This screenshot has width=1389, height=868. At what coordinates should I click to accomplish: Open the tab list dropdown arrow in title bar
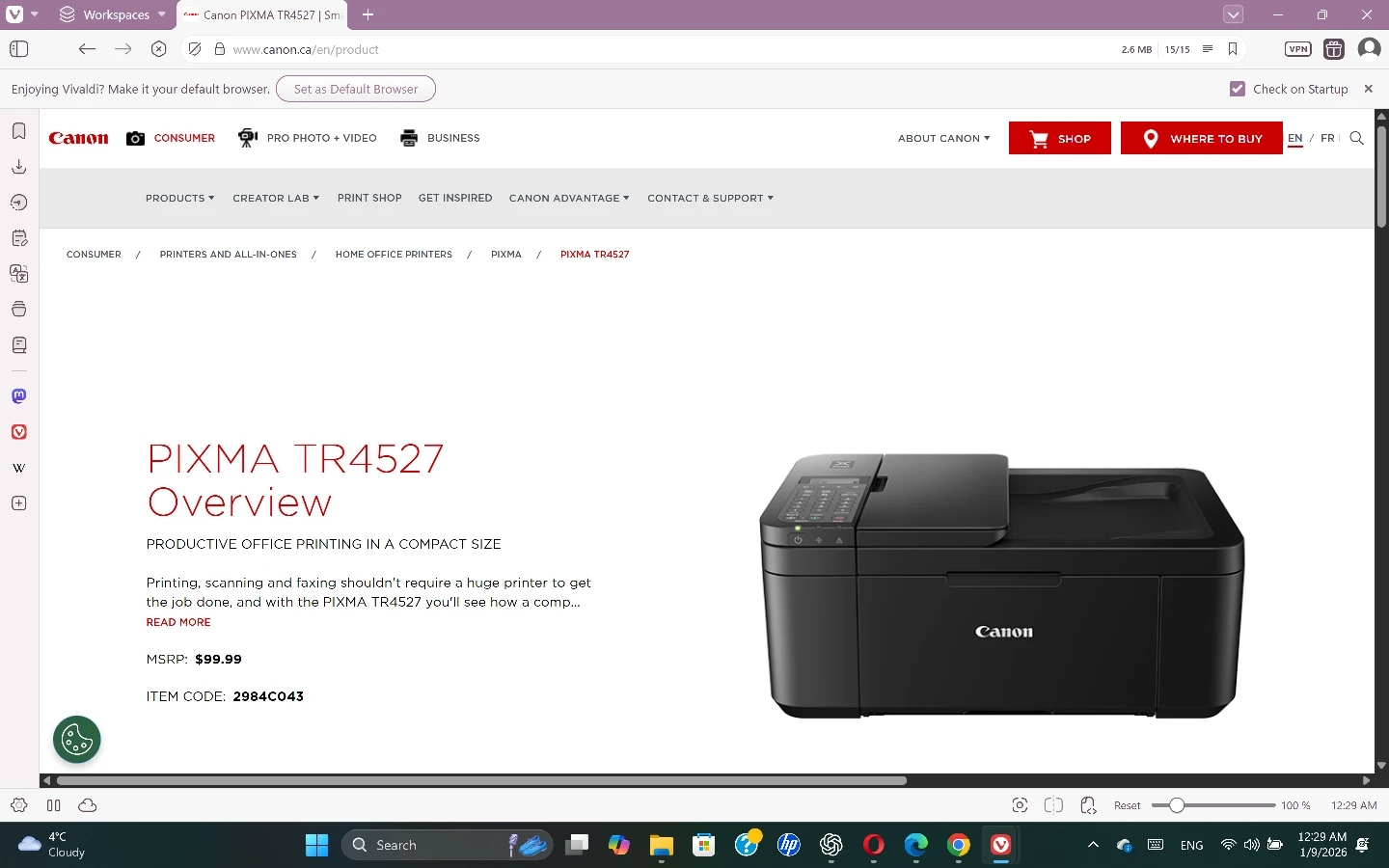[x=1233, y=14]
